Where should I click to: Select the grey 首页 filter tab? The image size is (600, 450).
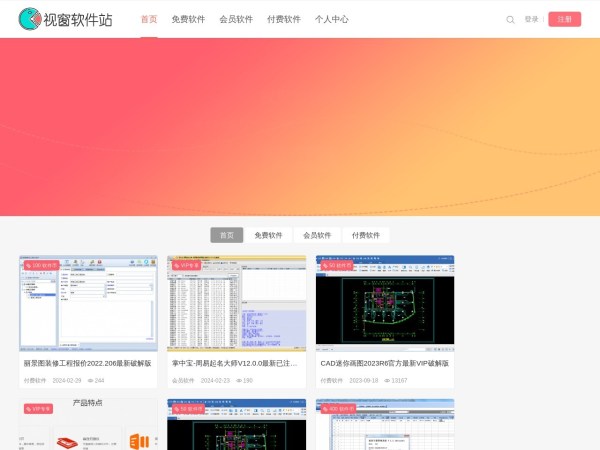(x=227, y=235)
